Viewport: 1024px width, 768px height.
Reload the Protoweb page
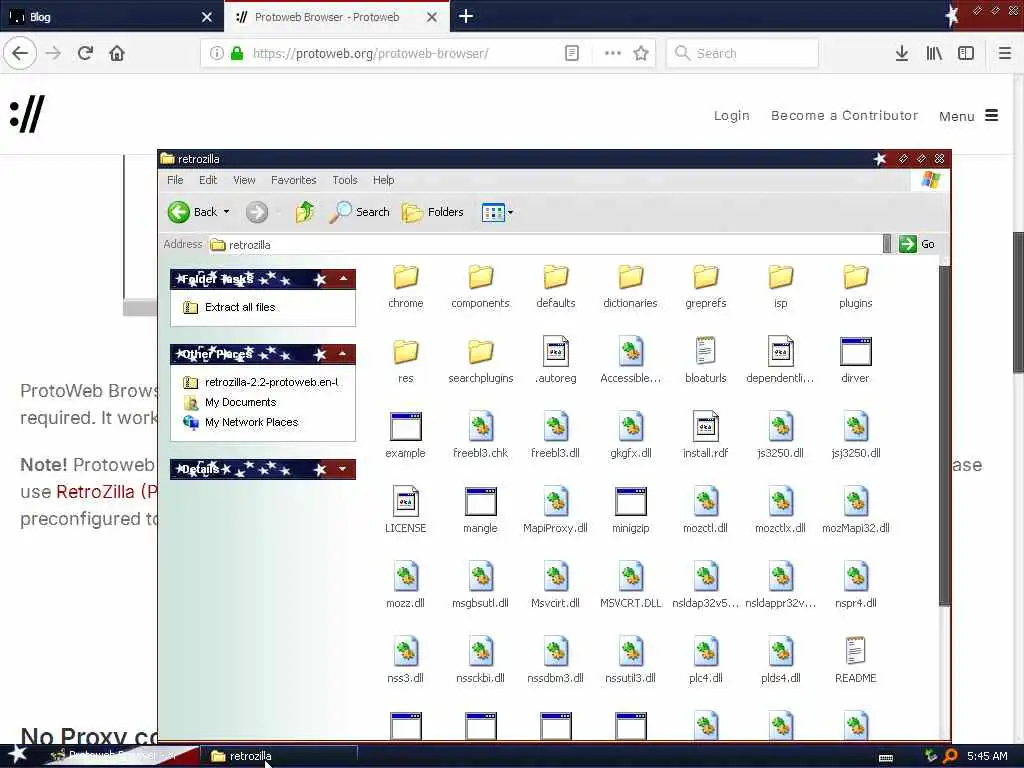click(85, 53)
